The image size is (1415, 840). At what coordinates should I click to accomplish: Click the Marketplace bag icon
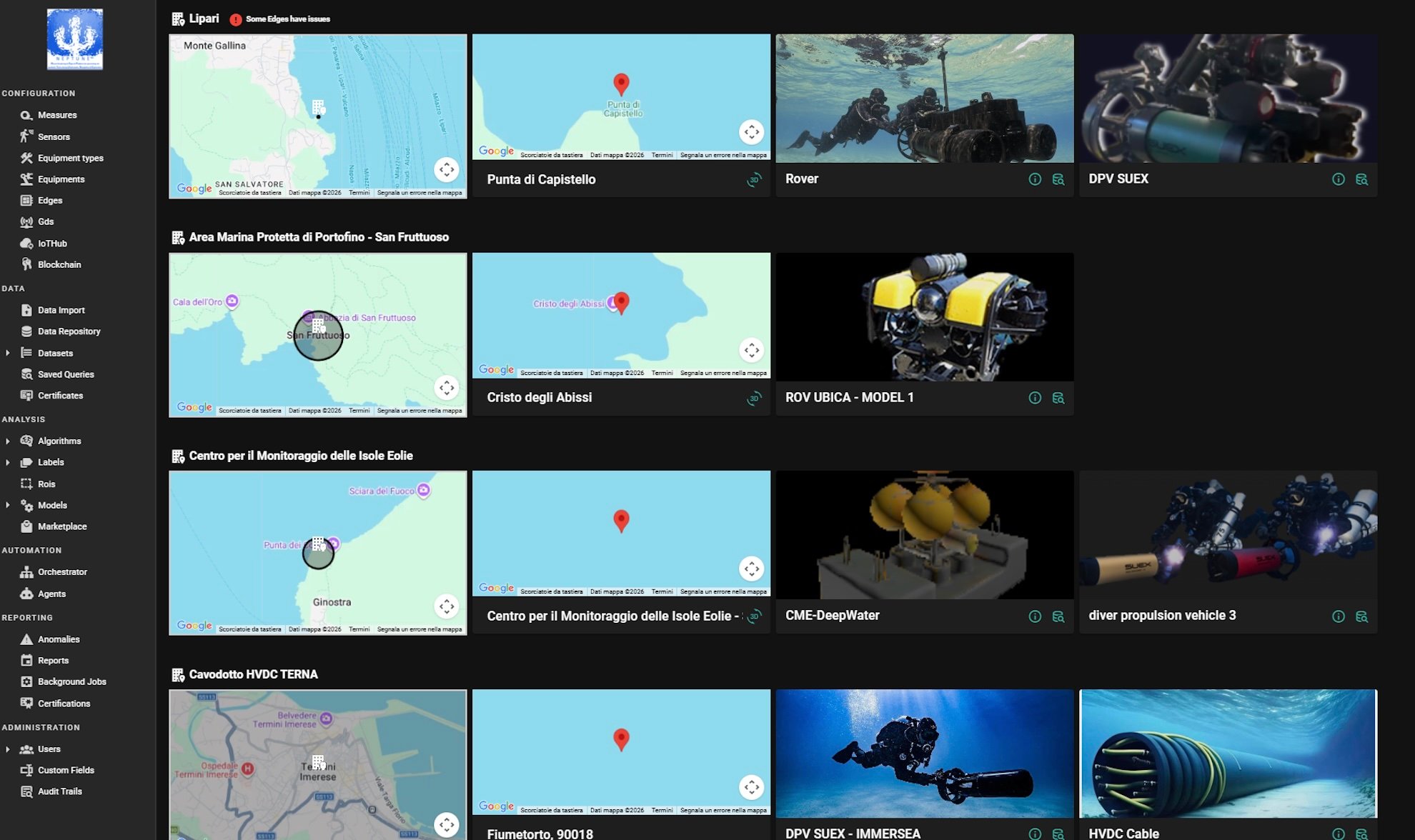26,526
